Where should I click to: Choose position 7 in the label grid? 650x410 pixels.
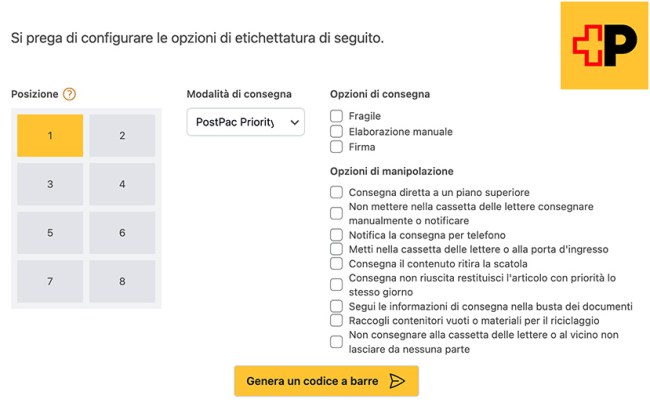[x=50, y=281]
